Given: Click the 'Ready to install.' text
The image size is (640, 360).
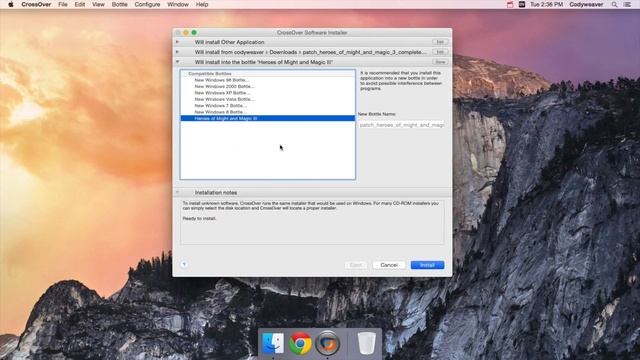Looking at the screenshot, I should point(199,218).
